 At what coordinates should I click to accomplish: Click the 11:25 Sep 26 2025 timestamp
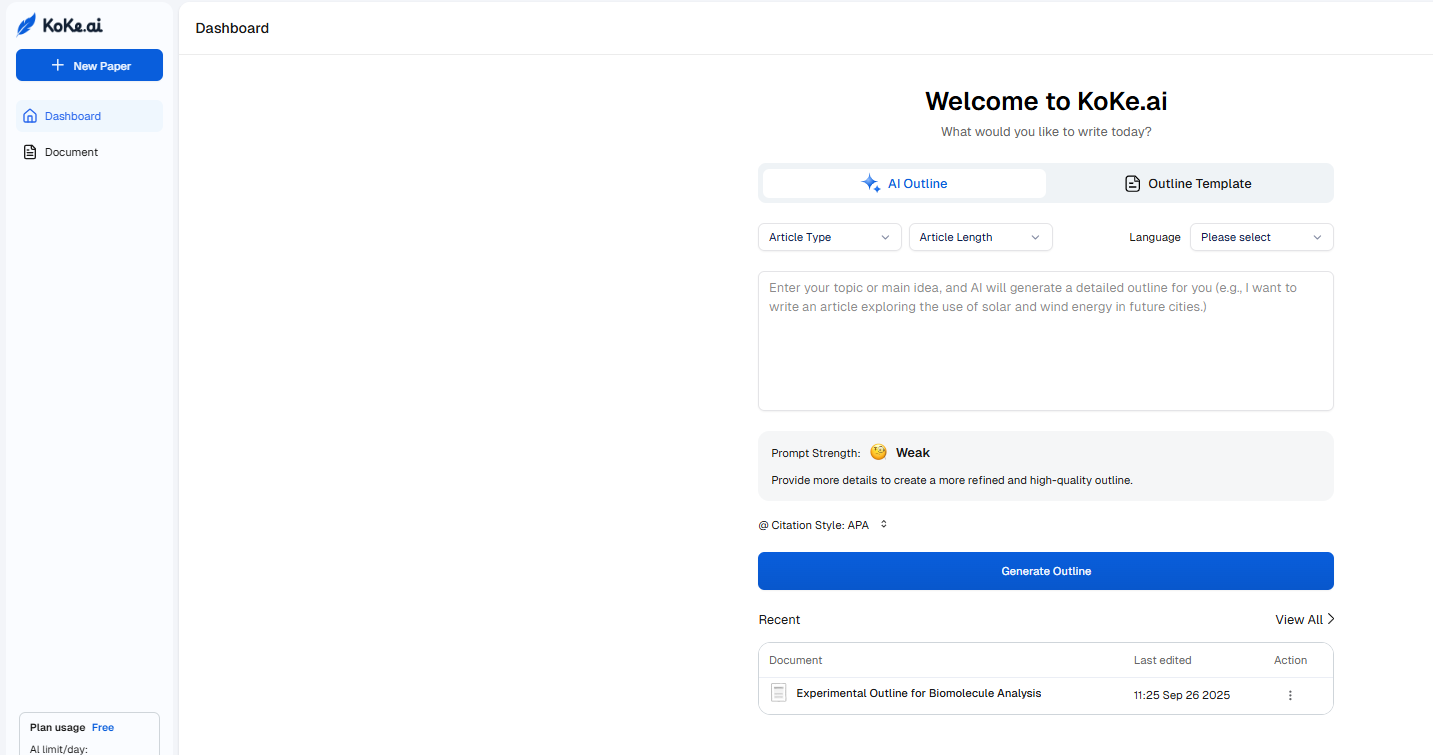click(x=1182, y=695)
